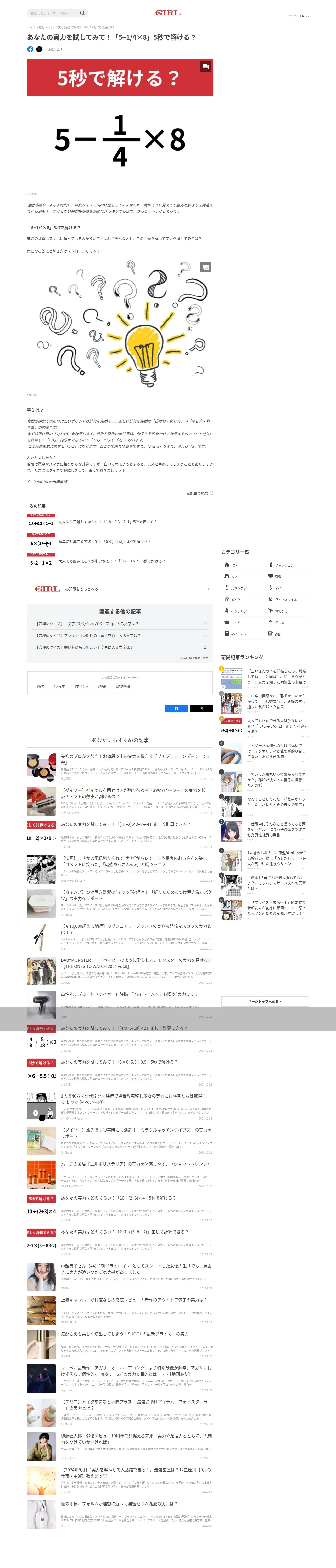Open next article 「5+2÷1×2」
Image resolution: width=336 pixels, height=1568 pixels.
click(111, 561)
